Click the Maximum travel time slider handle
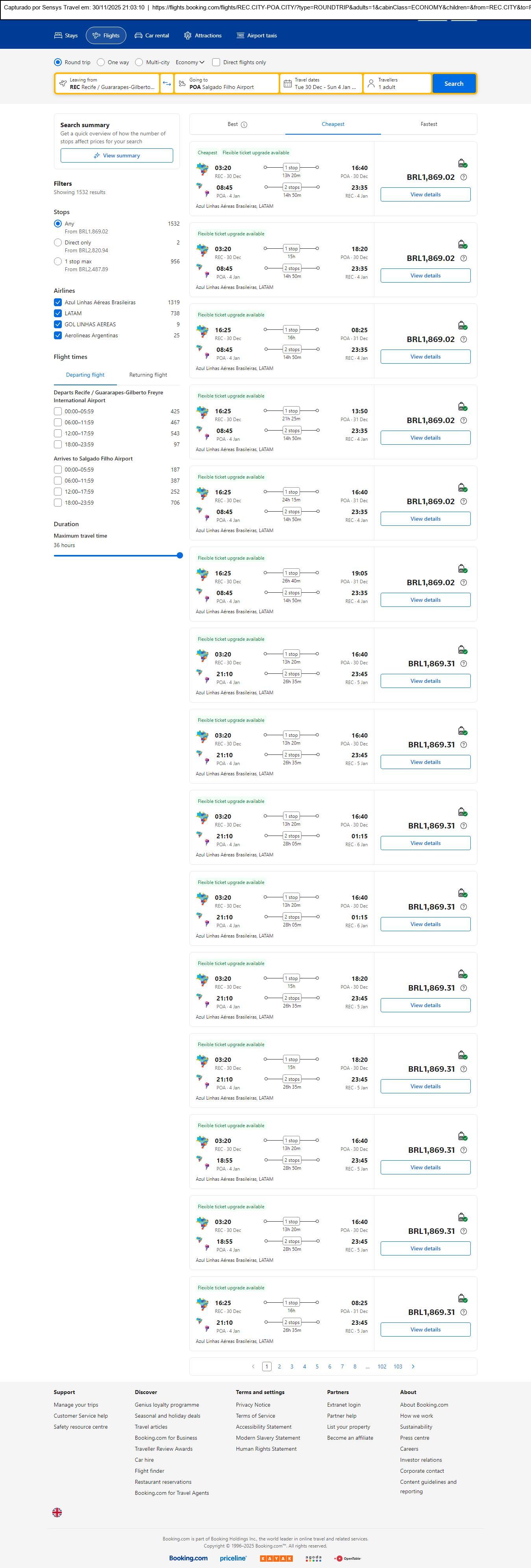This screenshot has height=1568, width=531. (x=179, y=555)
